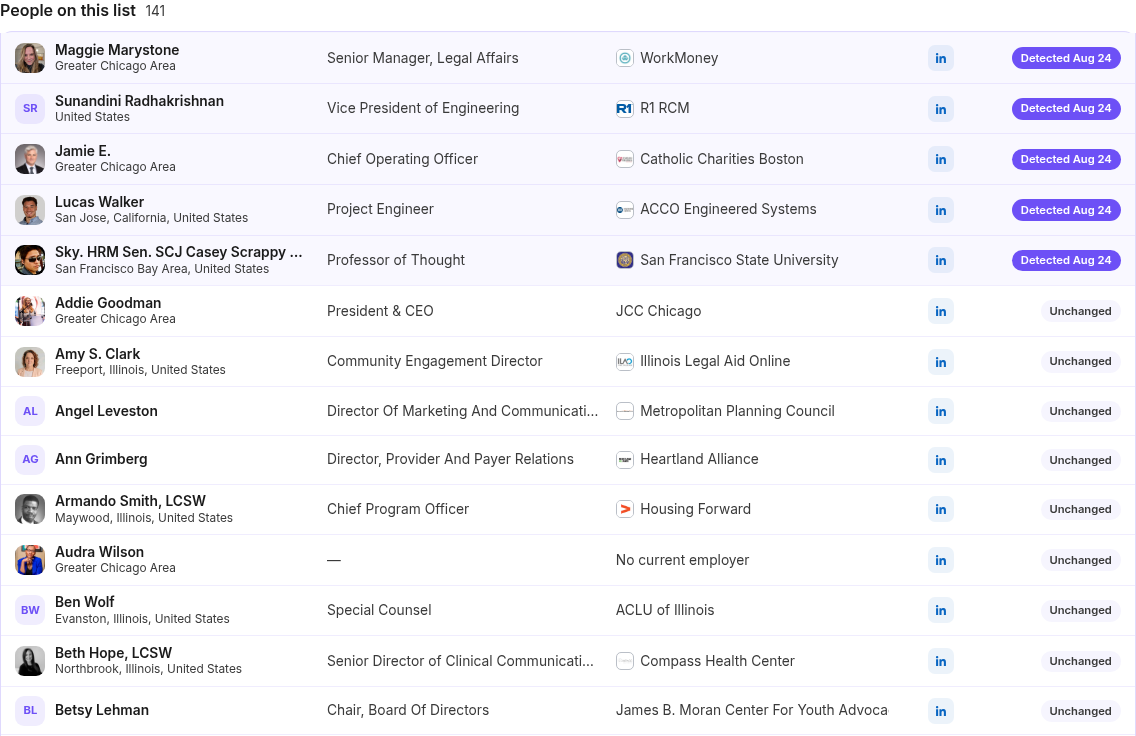Click Addie Goodman's profile photo
The image size is (1136, 736).
(x=30, y=311)
